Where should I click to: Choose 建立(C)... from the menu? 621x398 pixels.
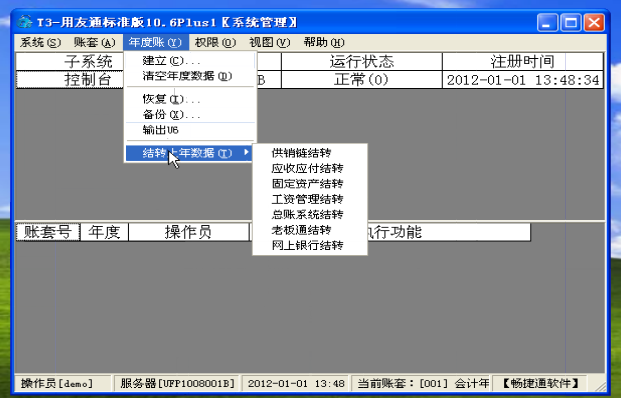[190, 61]
